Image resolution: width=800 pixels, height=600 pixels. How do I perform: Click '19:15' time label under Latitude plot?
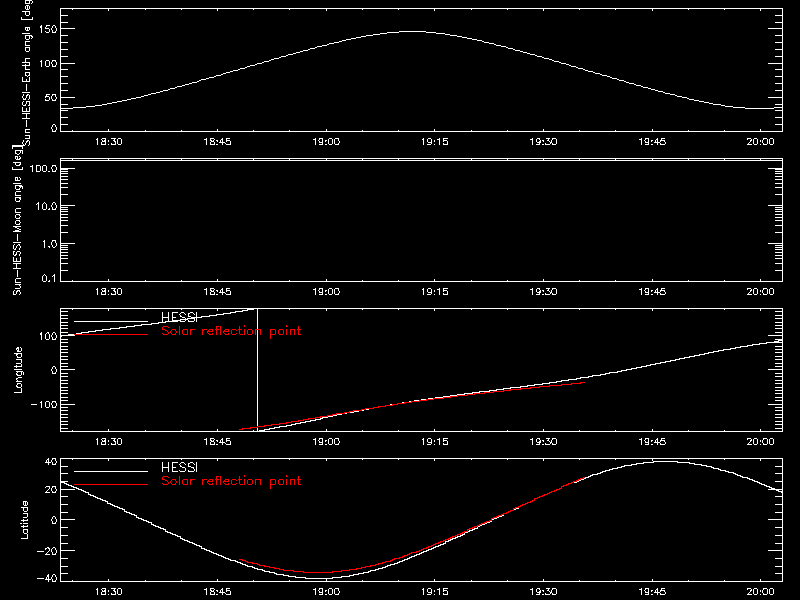click(435, 592)
